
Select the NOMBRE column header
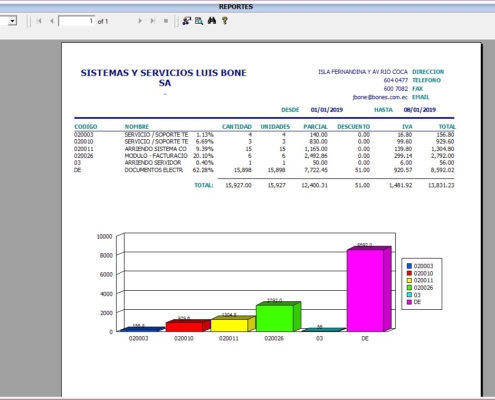pyautogui.click(x=137, y=127)
